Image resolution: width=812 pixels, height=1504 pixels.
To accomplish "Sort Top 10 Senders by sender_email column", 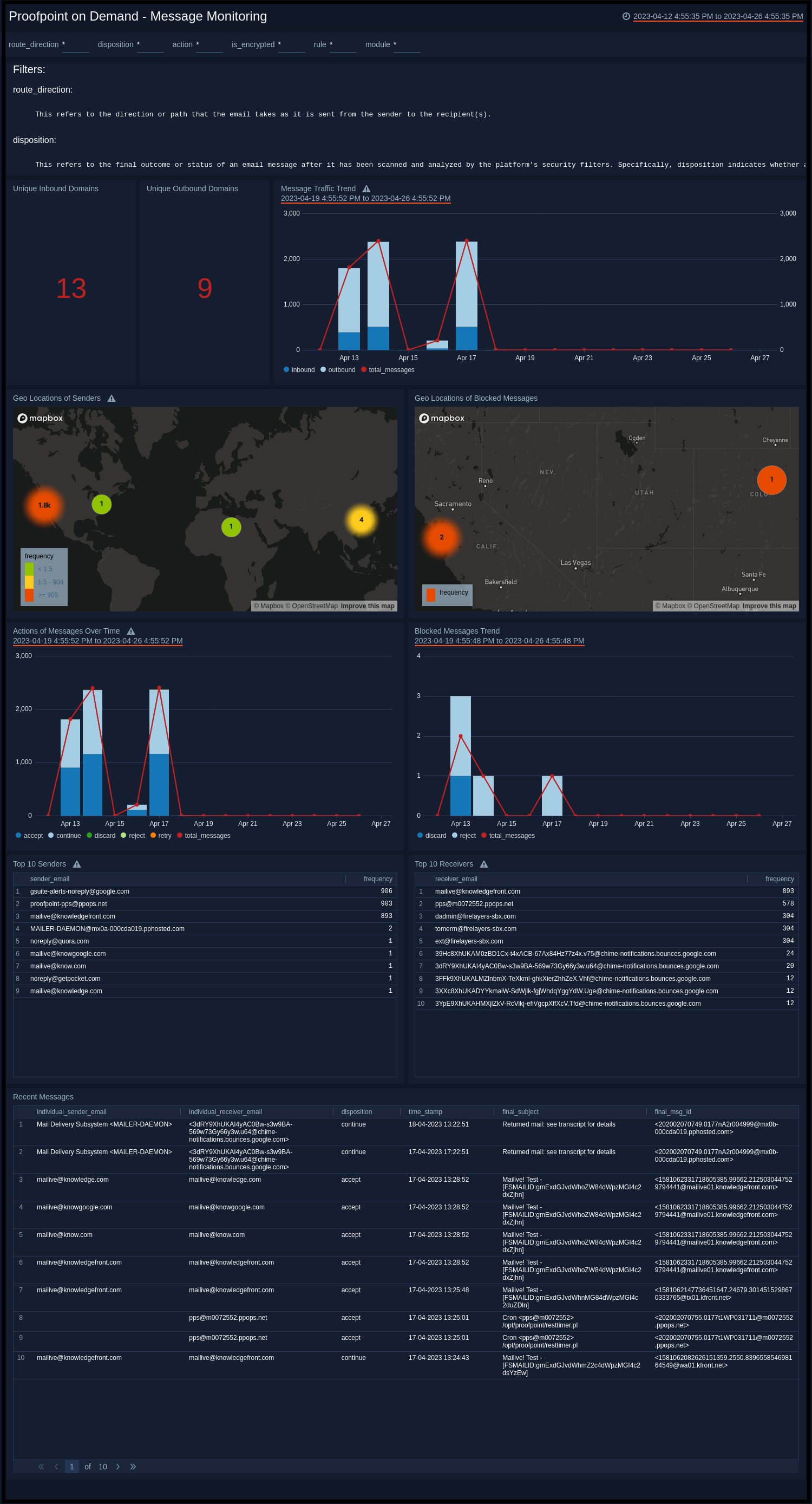I will 50,878.
